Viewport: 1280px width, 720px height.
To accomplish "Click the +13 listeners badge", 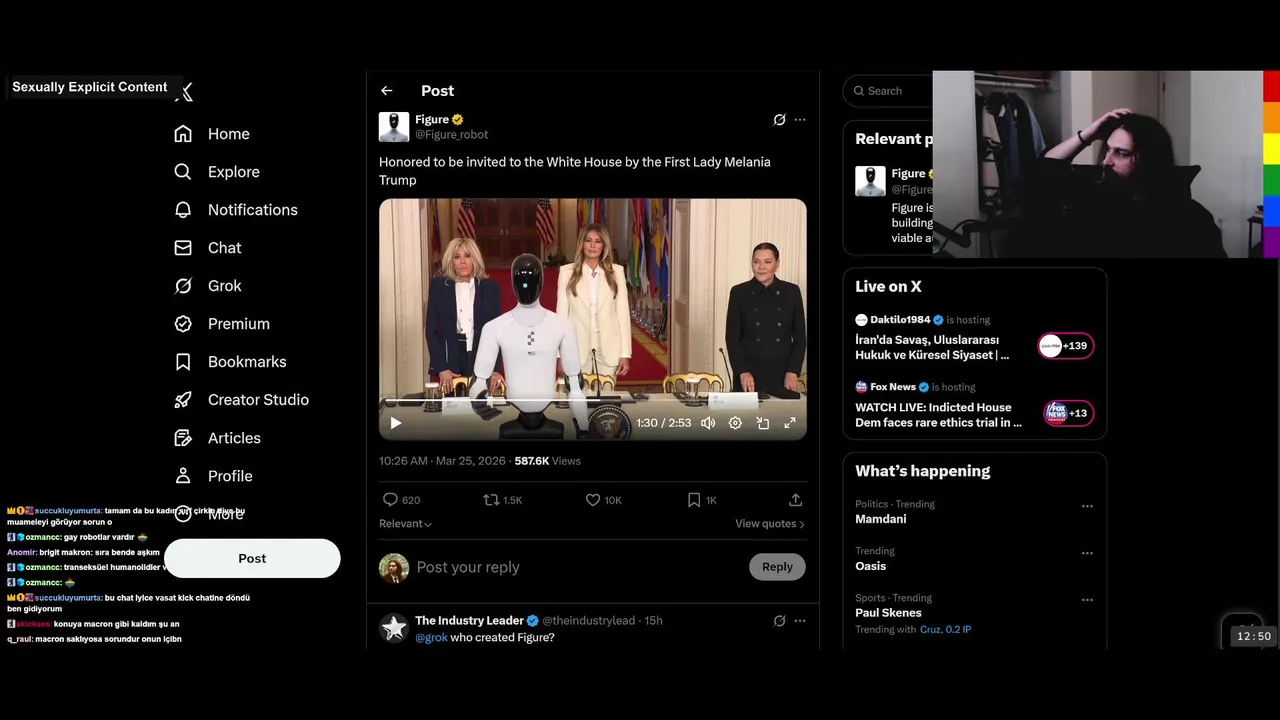I will [1069, 414].
